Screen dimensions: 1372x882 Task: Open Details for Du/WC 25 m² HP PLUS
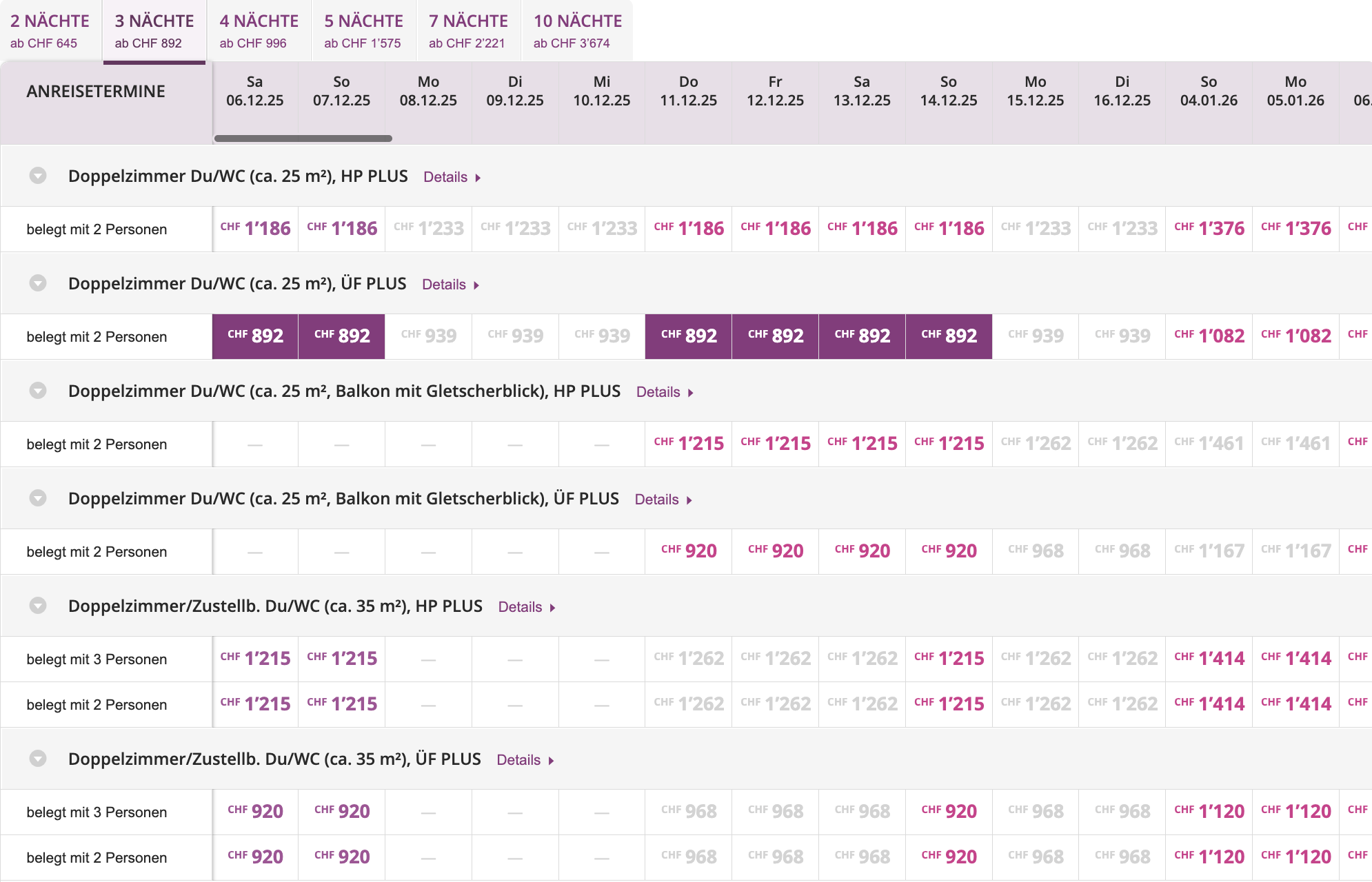click(452, 177)
